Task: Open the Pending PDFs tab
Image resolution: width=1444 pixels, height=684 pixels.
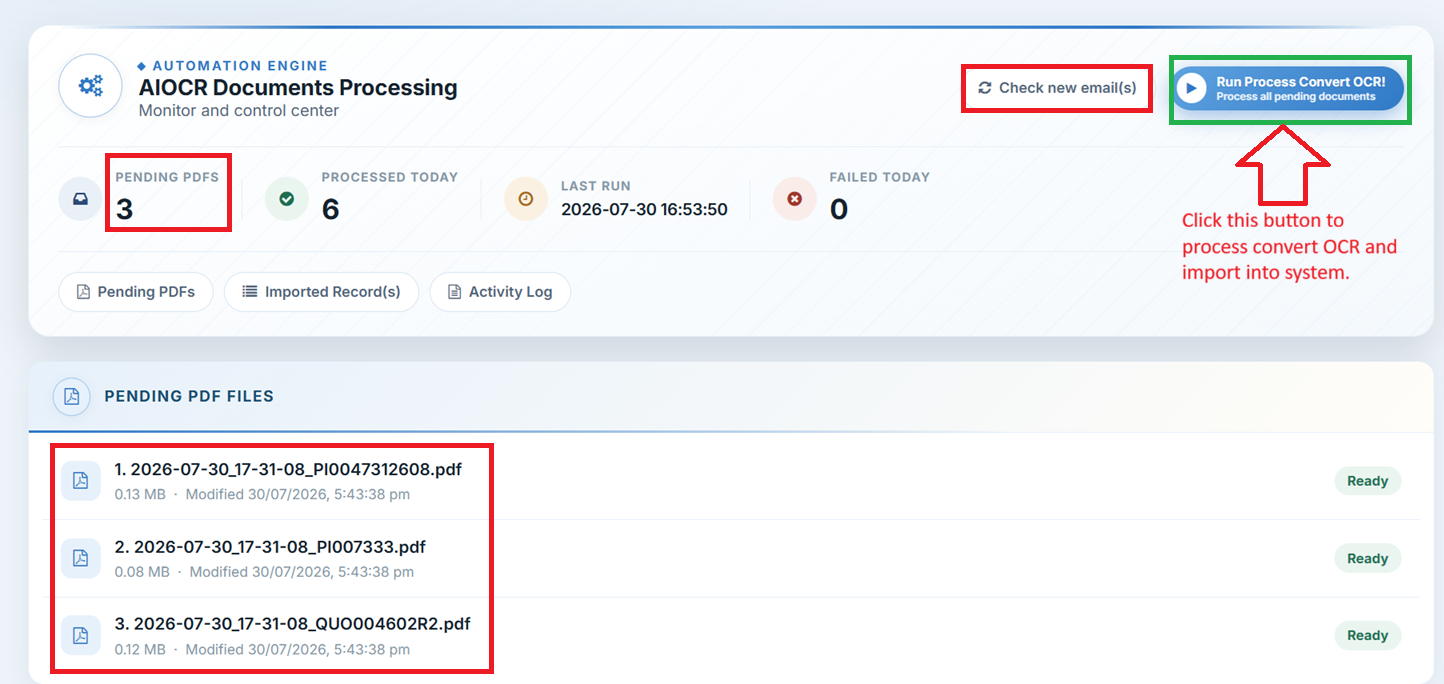Action: [136, 292]
